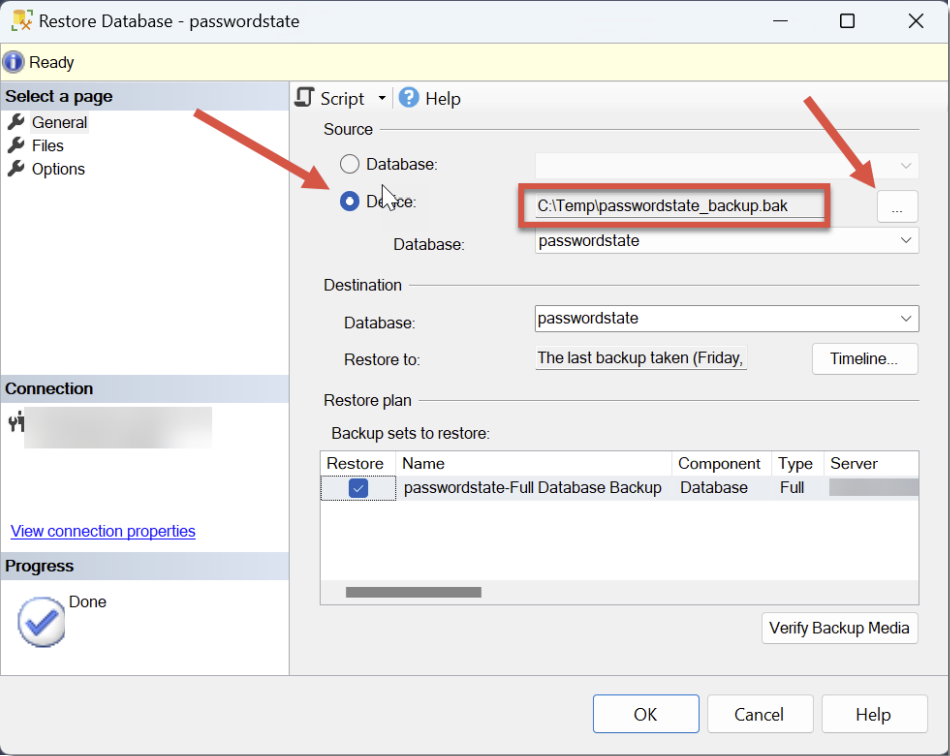
Task: Open the Options page
Action: click(x=58, y=169)
